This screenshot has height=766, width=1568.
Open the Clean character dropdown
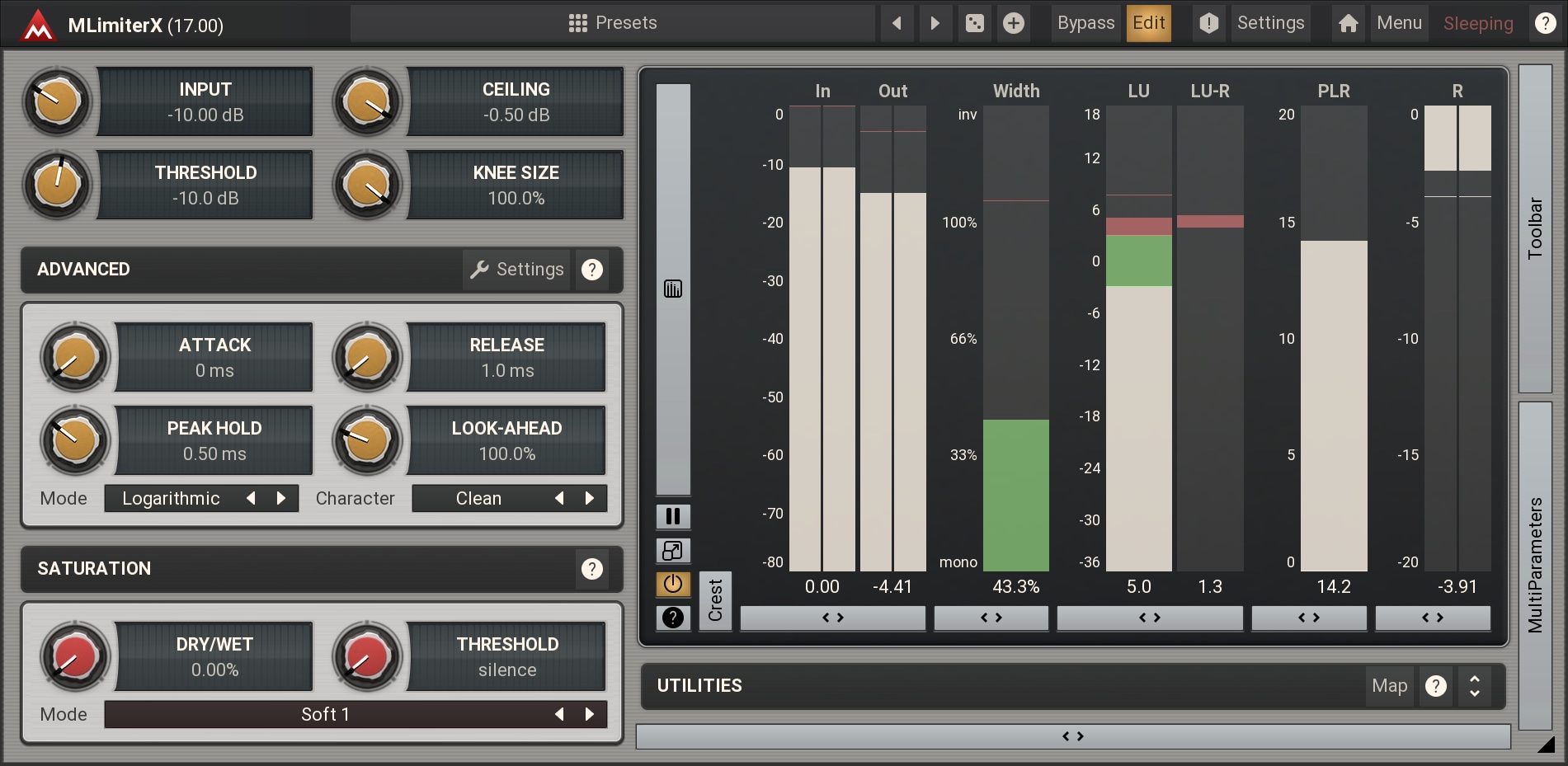[478, 499]
